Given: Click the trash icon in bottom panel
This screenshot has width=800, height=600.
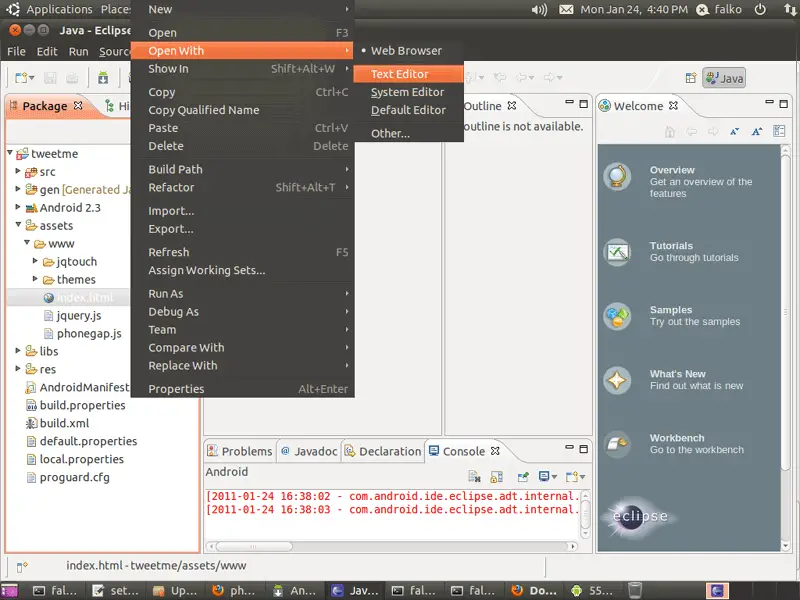Looking at the screenshot, I should [635, 590].
